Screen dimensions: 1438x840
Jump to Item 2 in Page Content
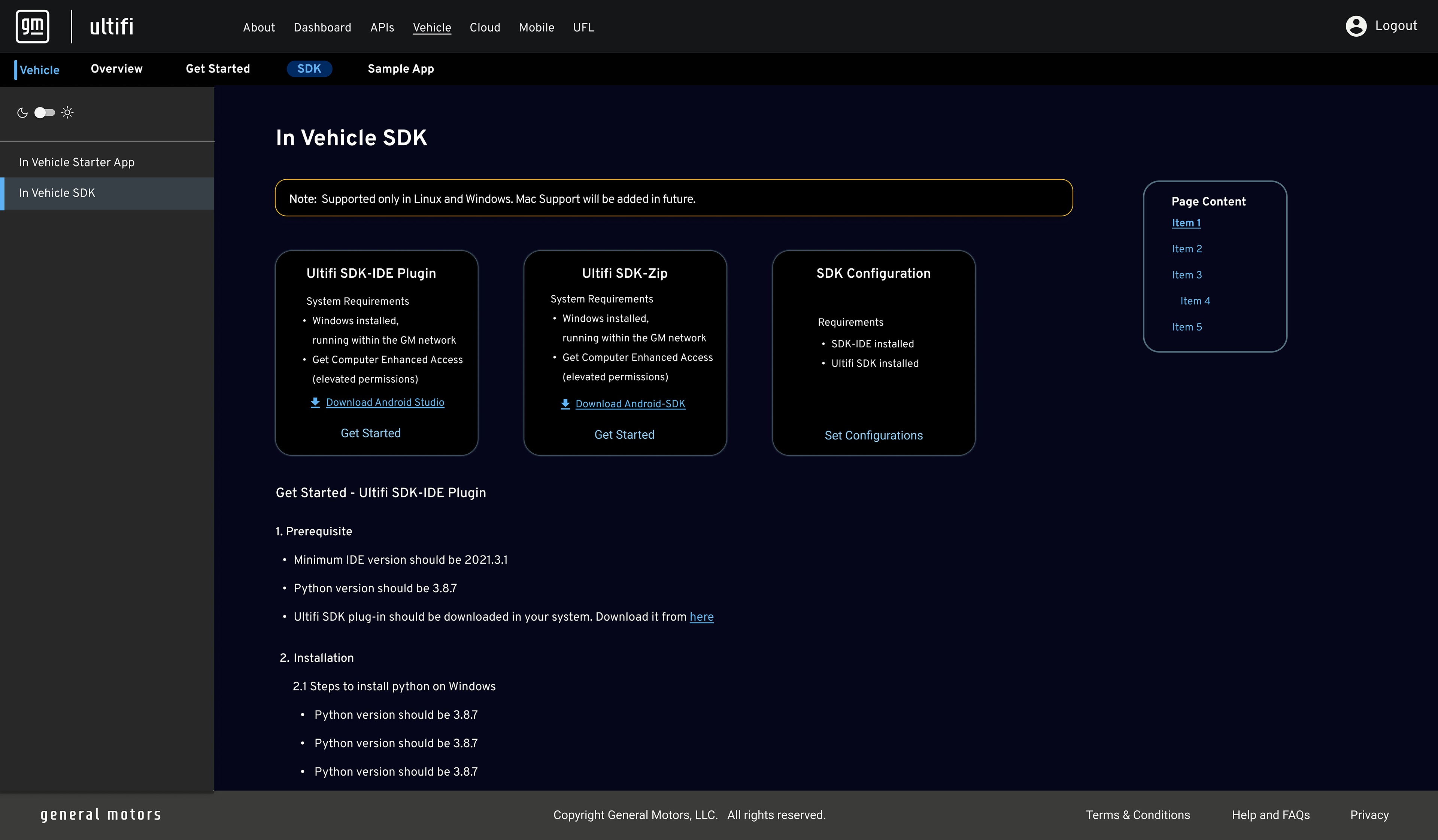pyautogui.click(x=1187, y=249)
